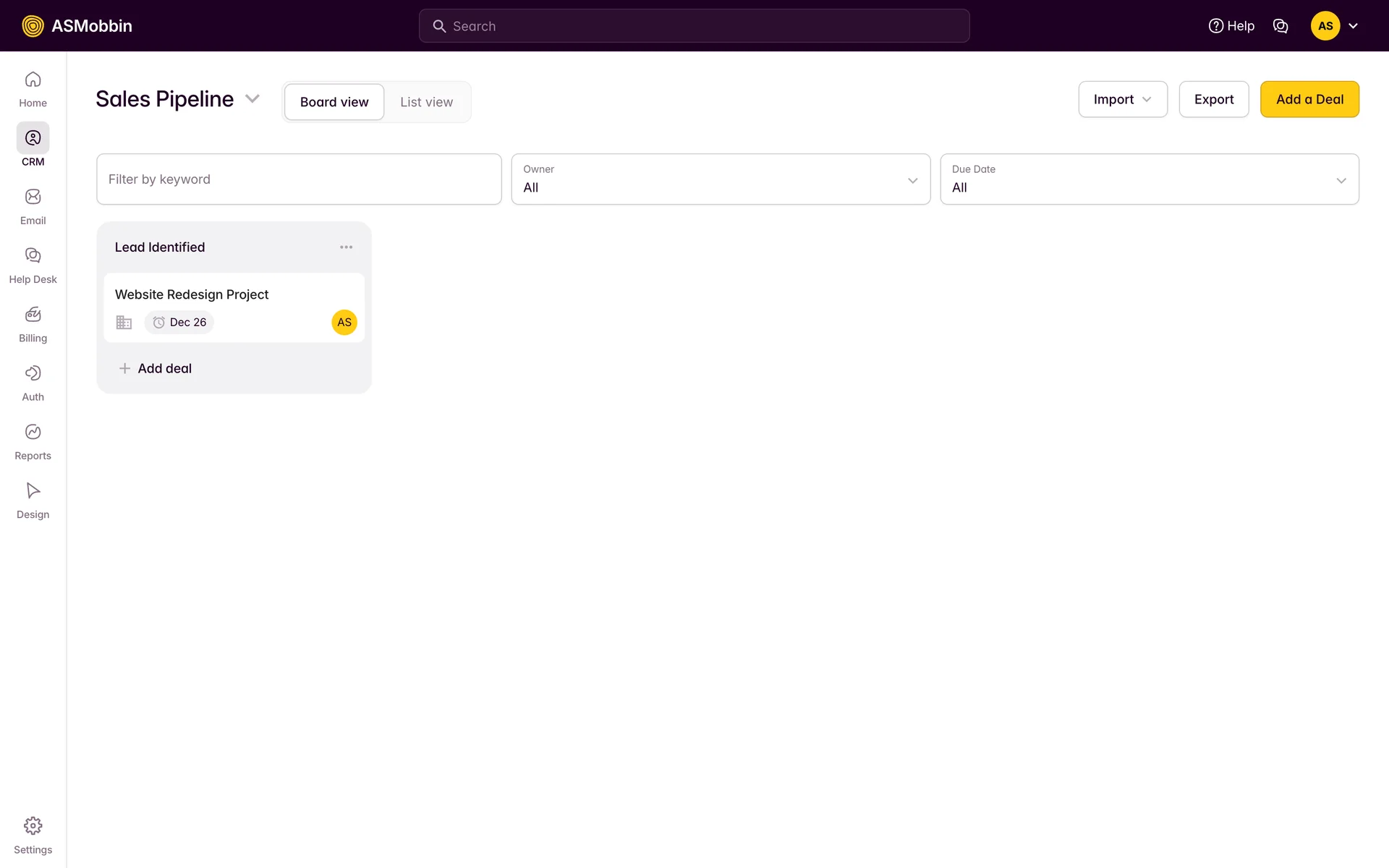Open the Due Date filter dropdown

1149,179
